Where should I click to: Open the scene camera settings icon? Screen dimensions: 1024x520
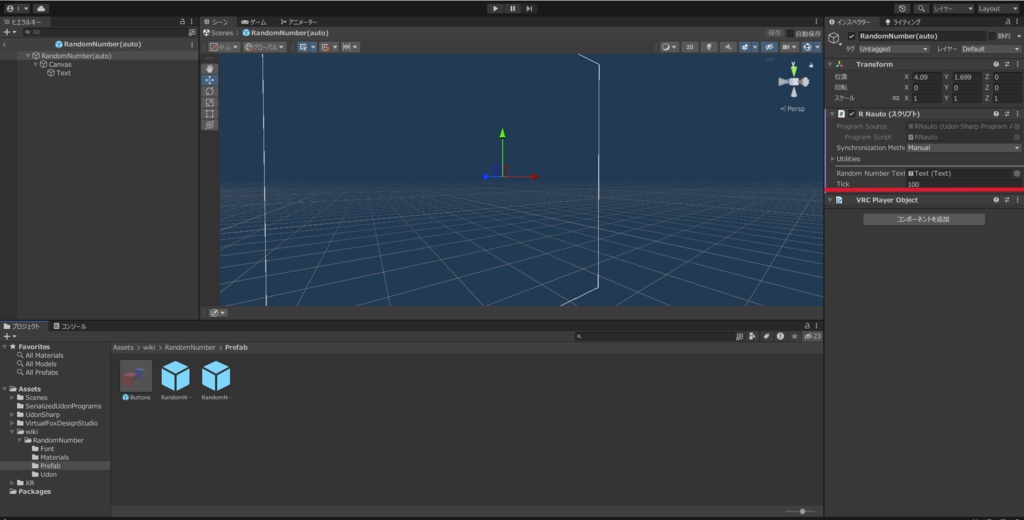[x=790, y=47]
